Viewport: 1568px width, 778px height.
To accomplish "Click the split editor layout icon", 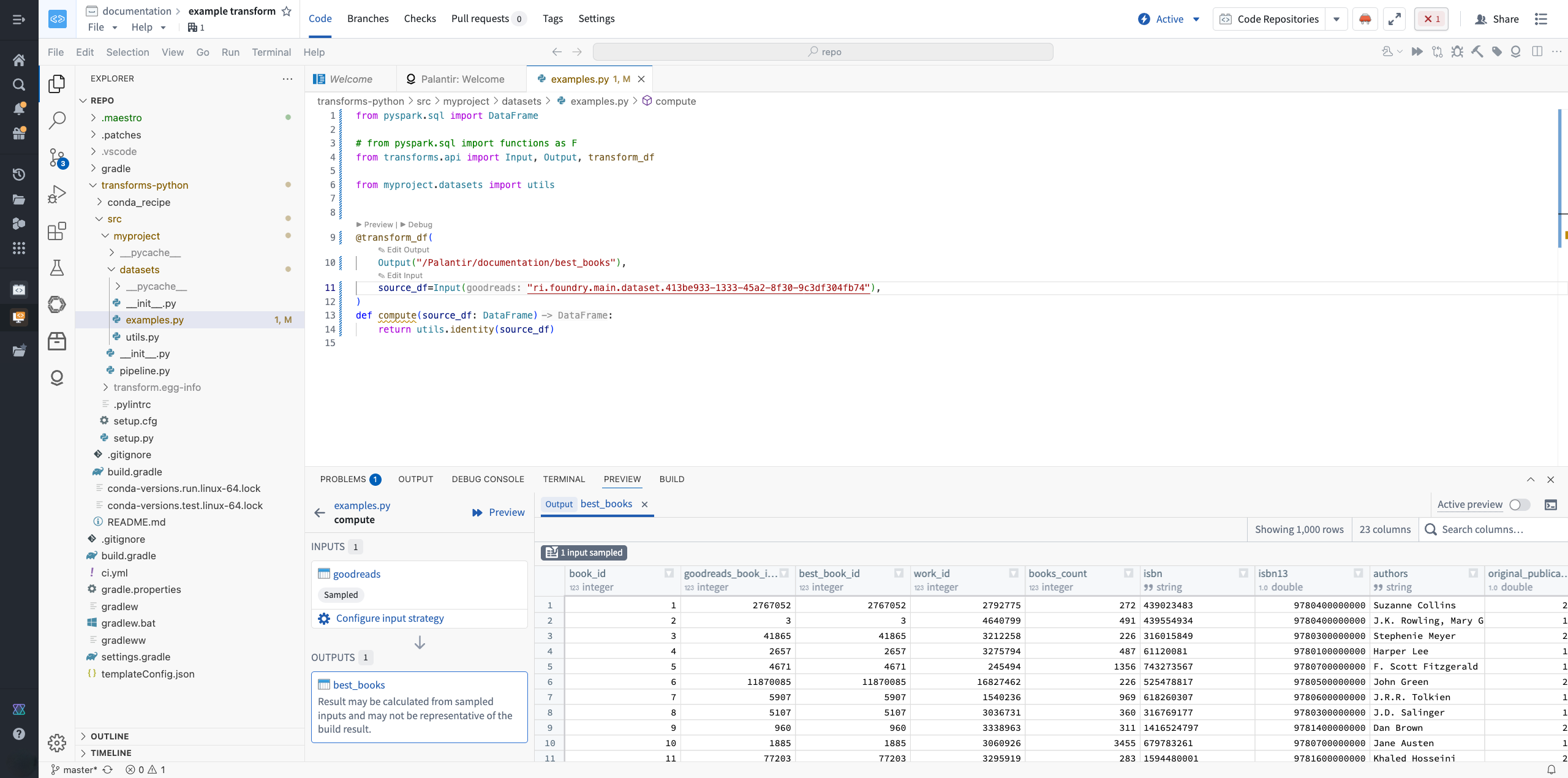I will (x=1537, y=51).
